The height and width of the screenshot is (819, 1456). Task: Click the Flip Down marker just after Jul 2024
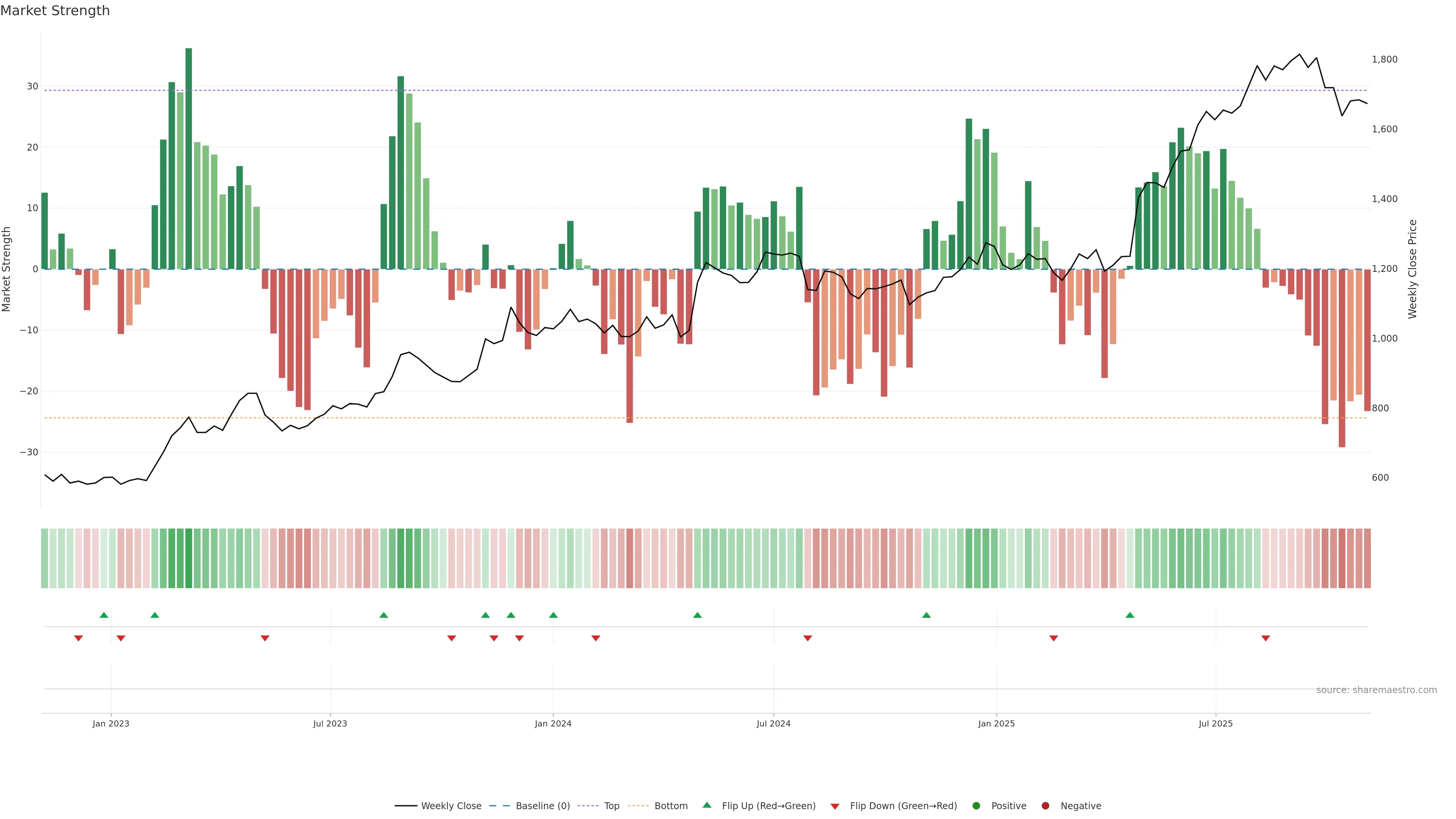808,638
